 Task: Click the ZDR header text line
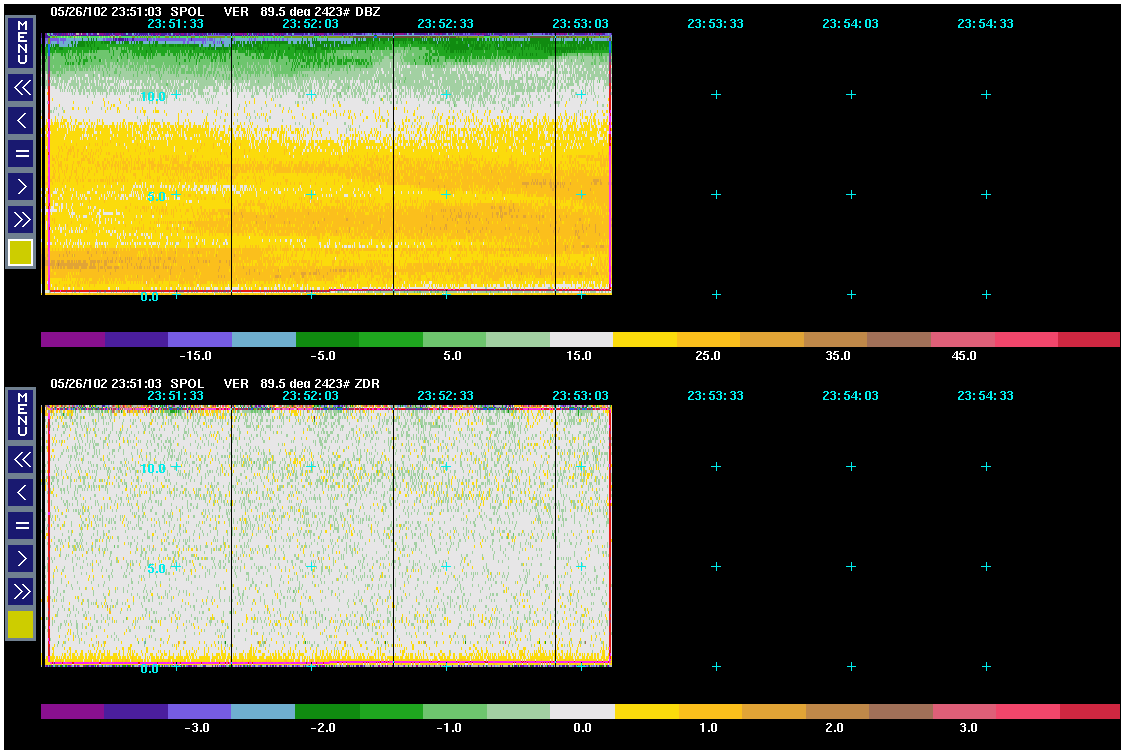click(215, 383)
